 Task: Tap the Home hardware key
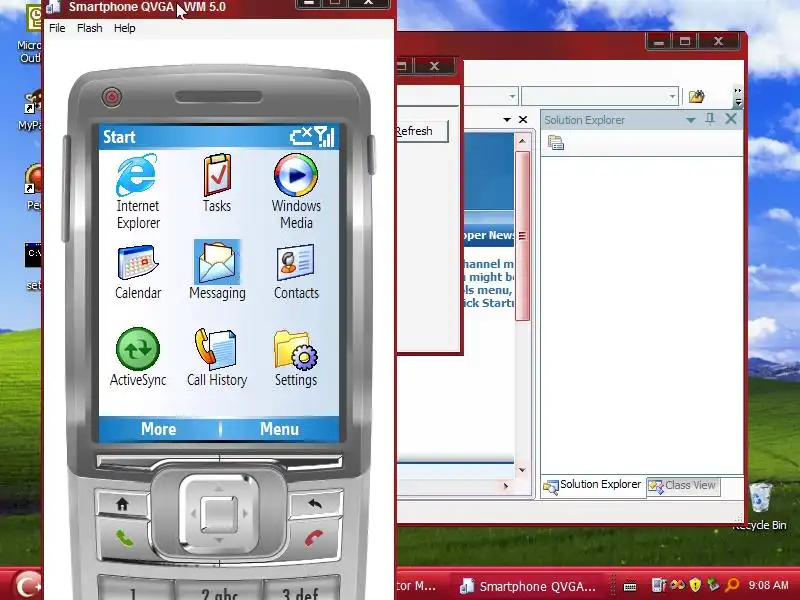(x=122, y=505)
